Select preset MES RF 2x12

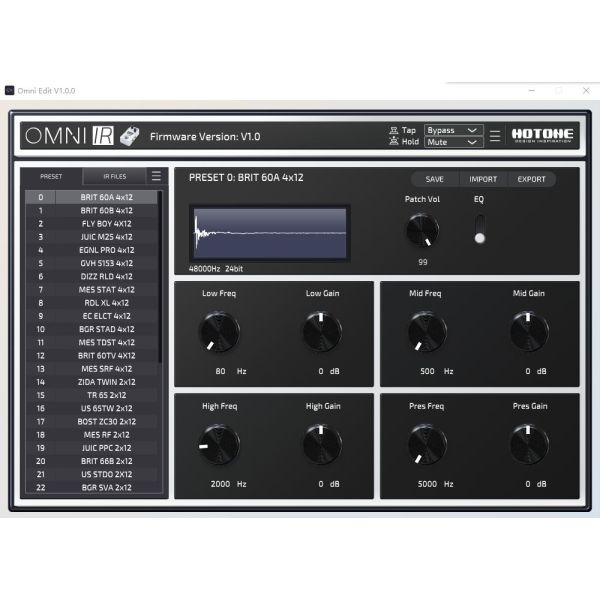coord(92,435)
